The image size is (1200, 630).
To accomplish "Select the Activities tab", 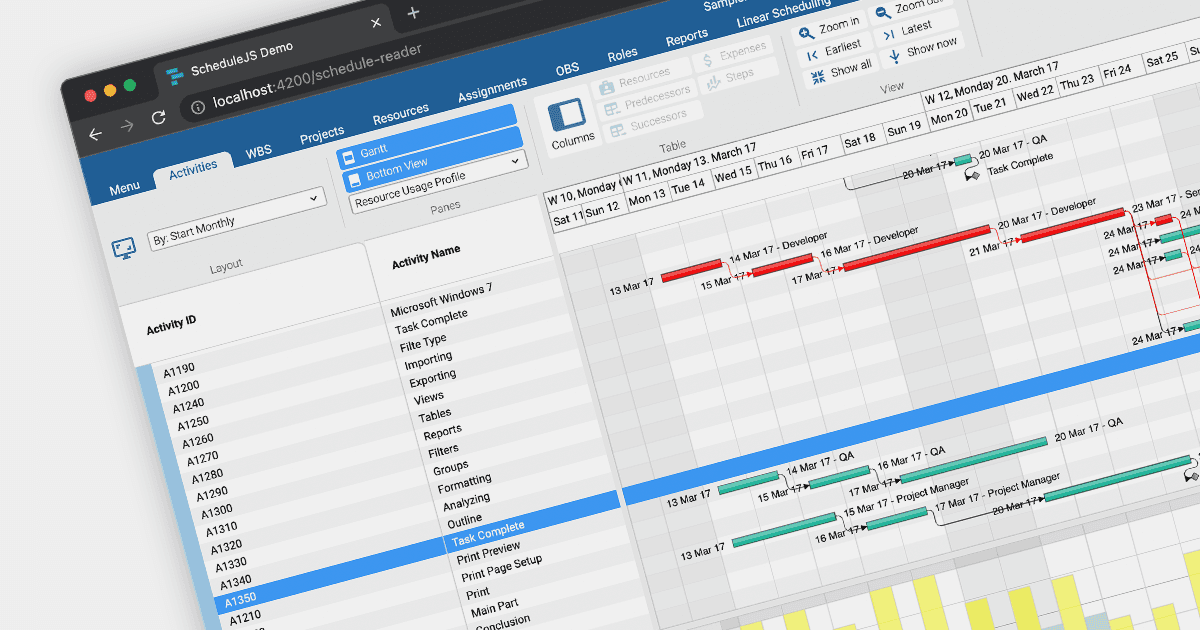I will point(193,171).
